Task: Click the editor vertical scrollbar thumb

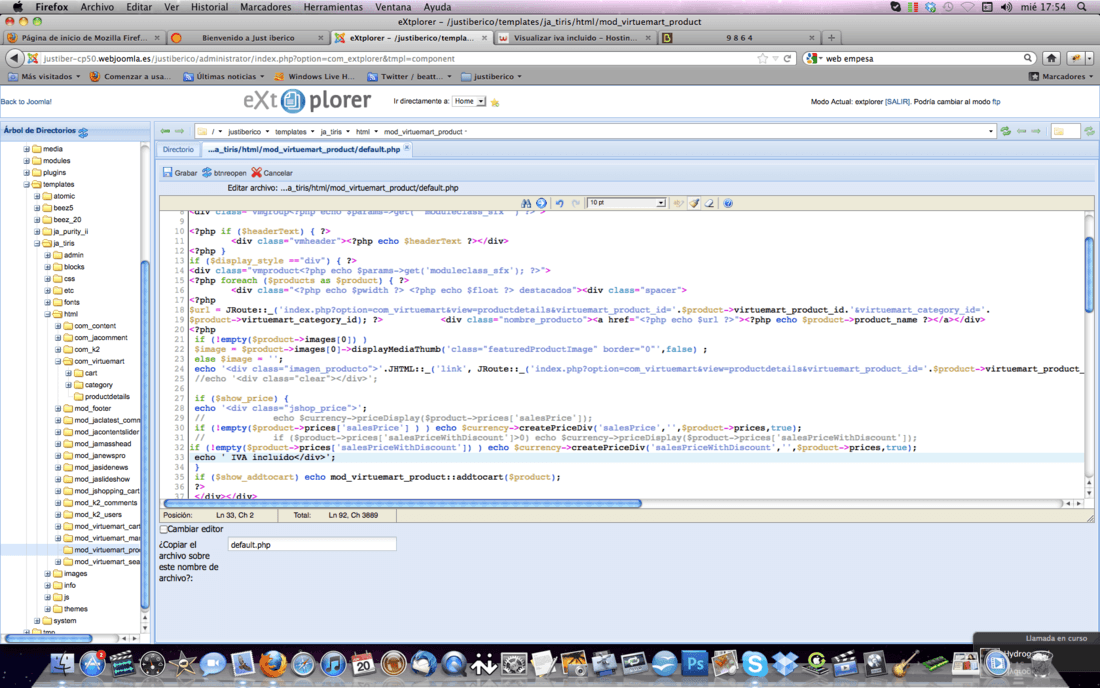Action: 1089,274
